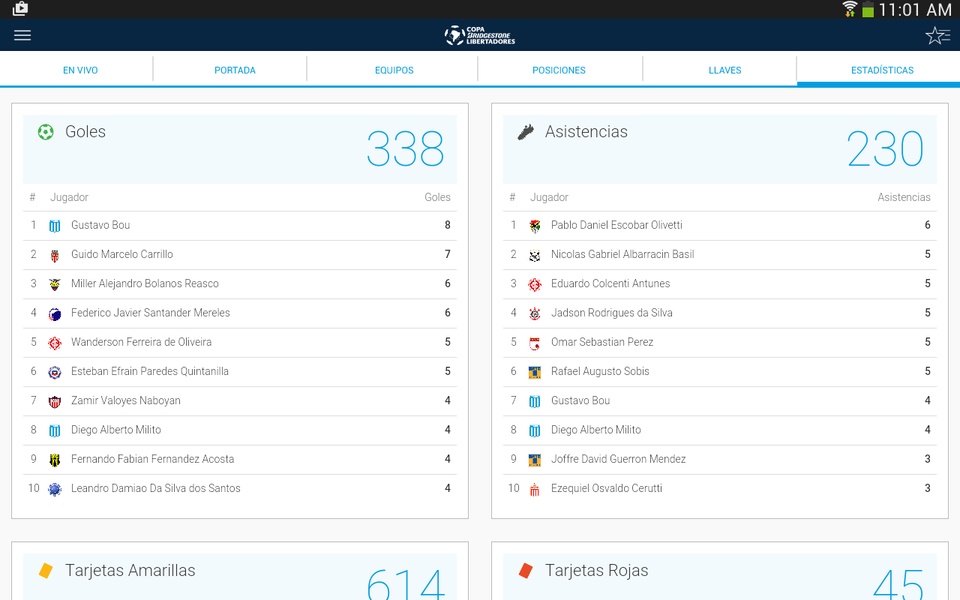Select Rafael Augusto Sobis player name
This screenshot has height=600, width=960.
tap(600, 371)
